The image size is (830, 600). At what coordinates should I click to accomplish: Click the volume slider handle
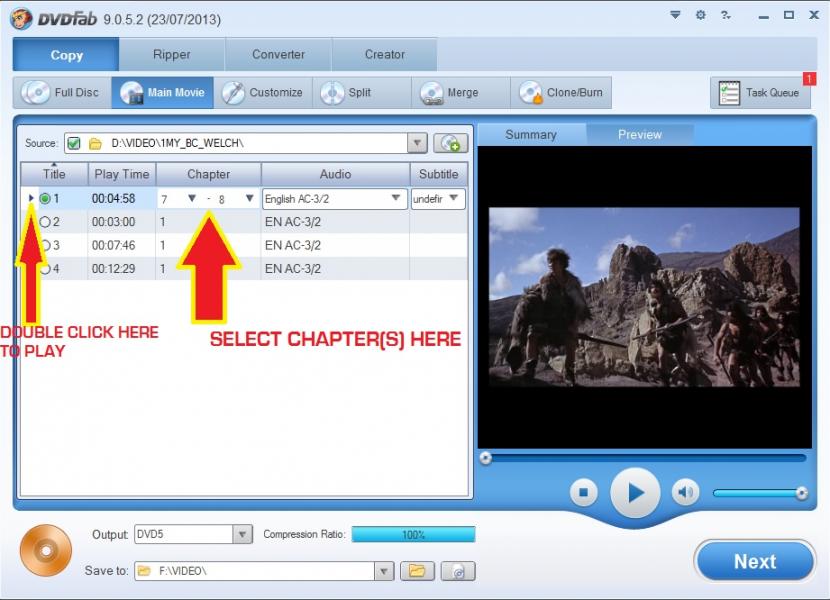(x=802, y=493)
